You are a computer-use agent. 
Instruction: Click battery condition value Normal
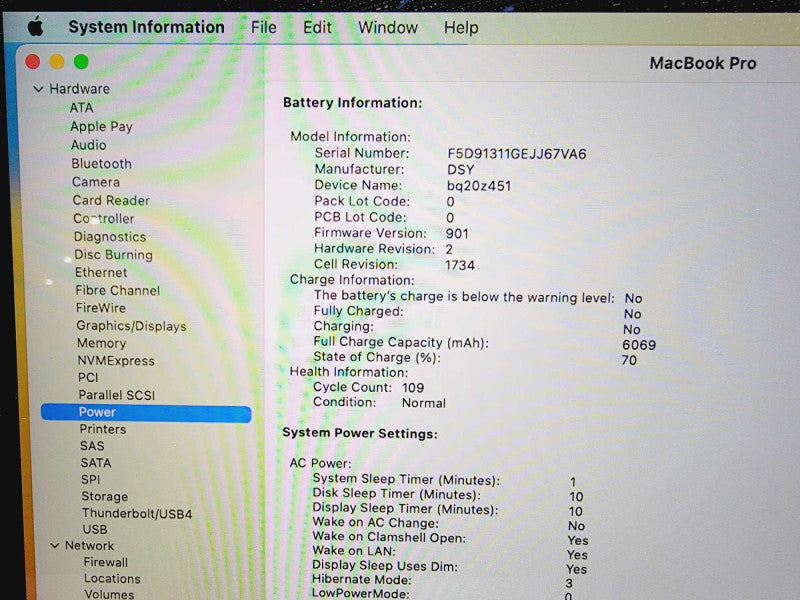pos(423,403)
